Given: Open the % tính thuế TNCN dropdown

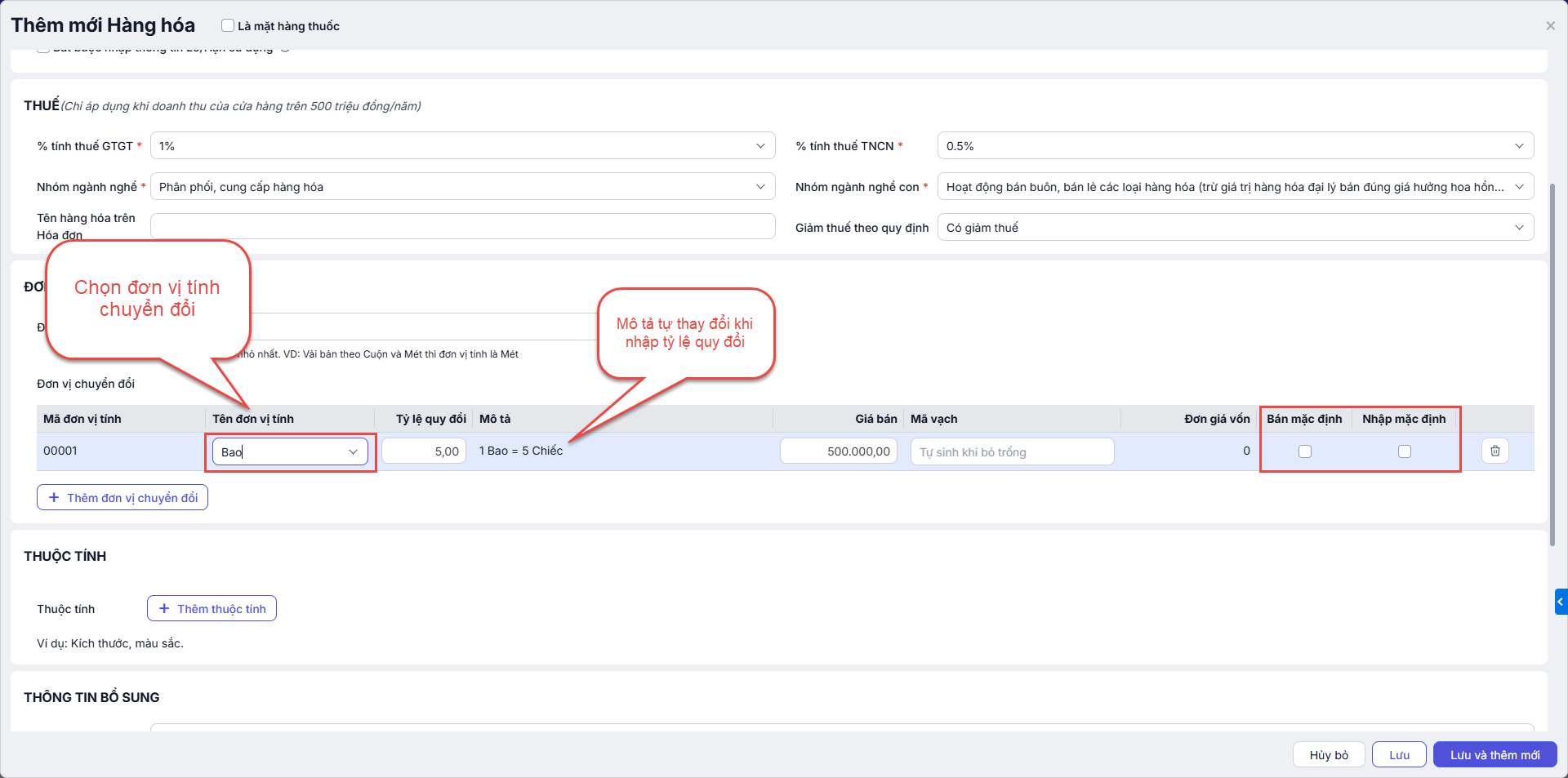Looking at the screenshot, I should 1236,146.
